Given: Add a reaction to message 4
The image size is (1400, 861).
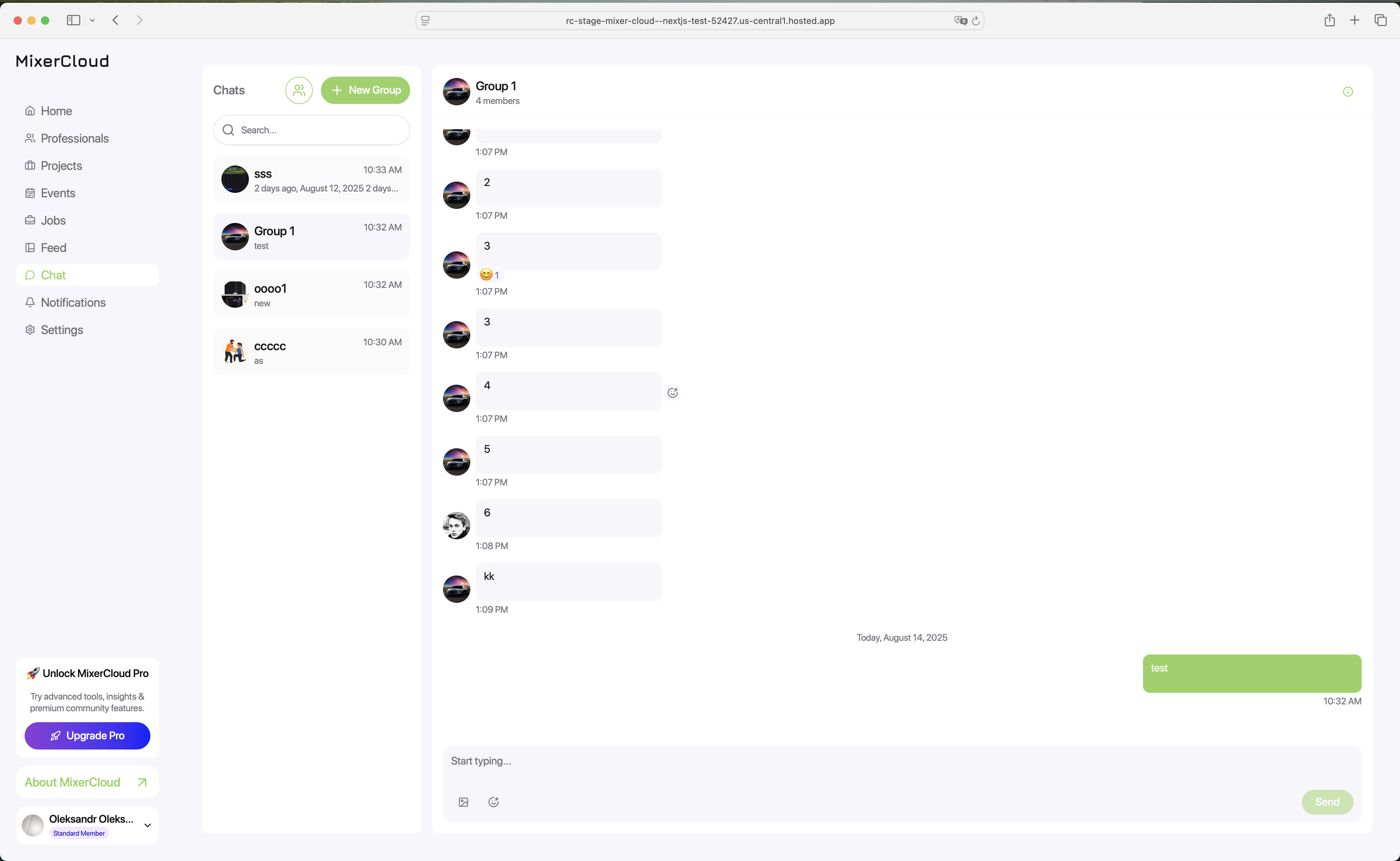Looking at the screenshot, I should pyautogui.click(x=673, y=392).
